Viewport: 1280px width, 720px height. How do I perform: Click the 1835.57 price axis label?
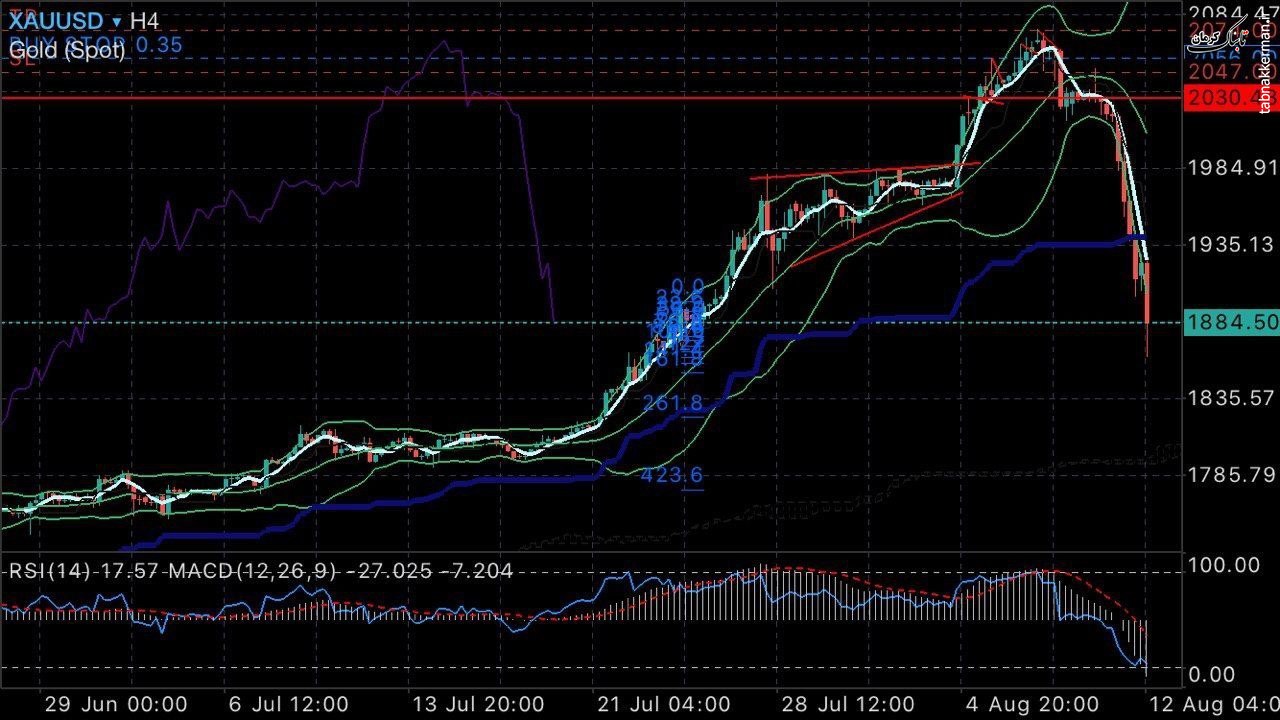pyautogui.click(x=1232, y=399)
